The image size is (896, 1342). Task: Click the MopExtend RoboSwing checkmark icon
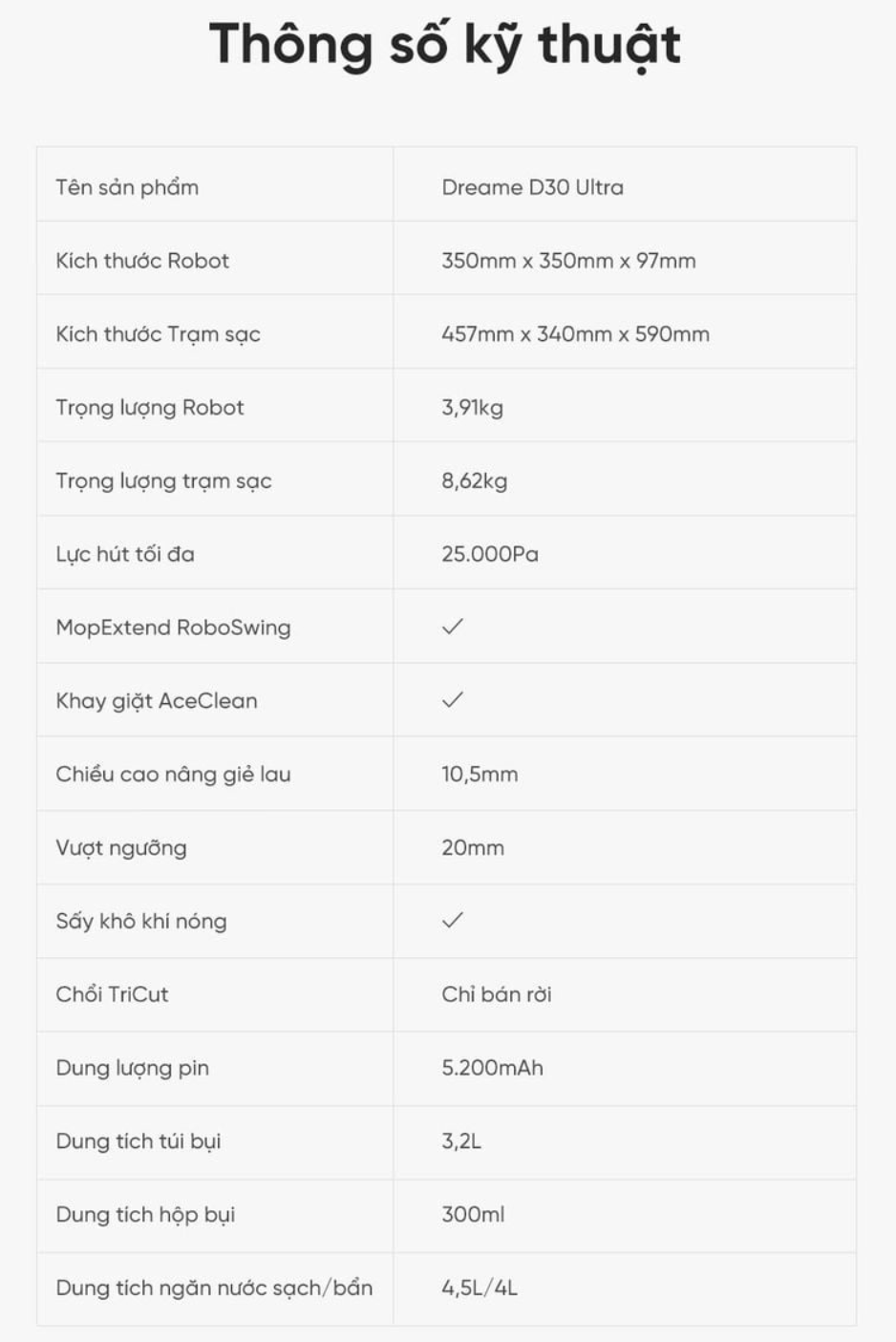point(453,627)
